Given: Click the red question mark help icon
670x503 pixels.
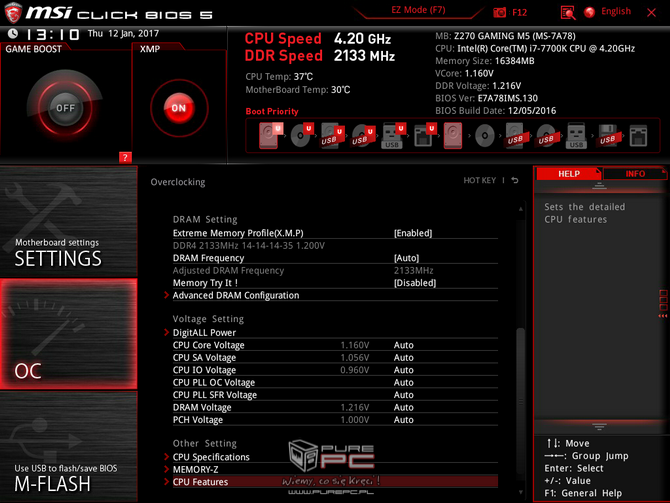Looking at the screenshot, I should 125,157.
